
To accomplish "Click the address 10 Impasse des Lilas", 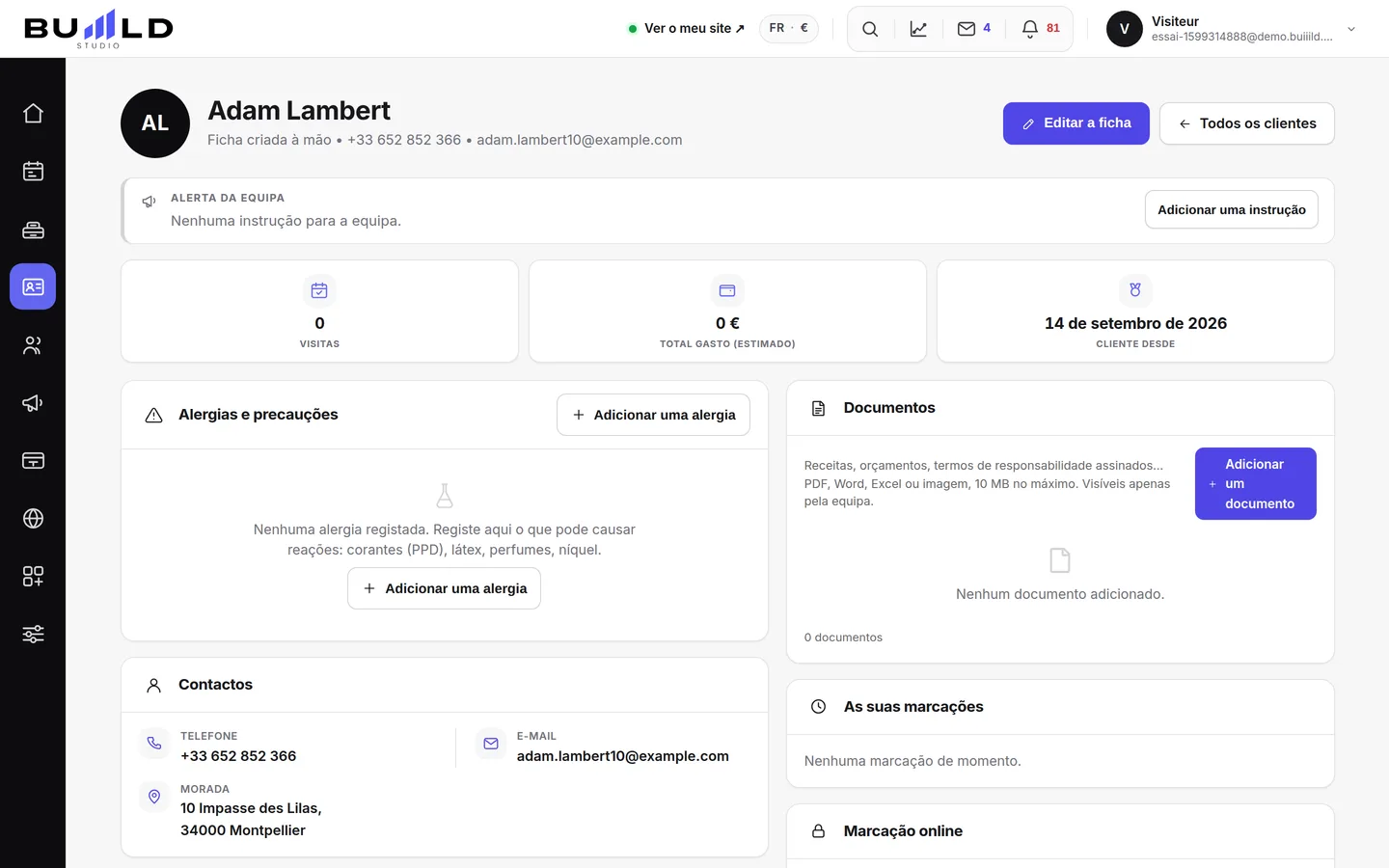I will [251, 819].
